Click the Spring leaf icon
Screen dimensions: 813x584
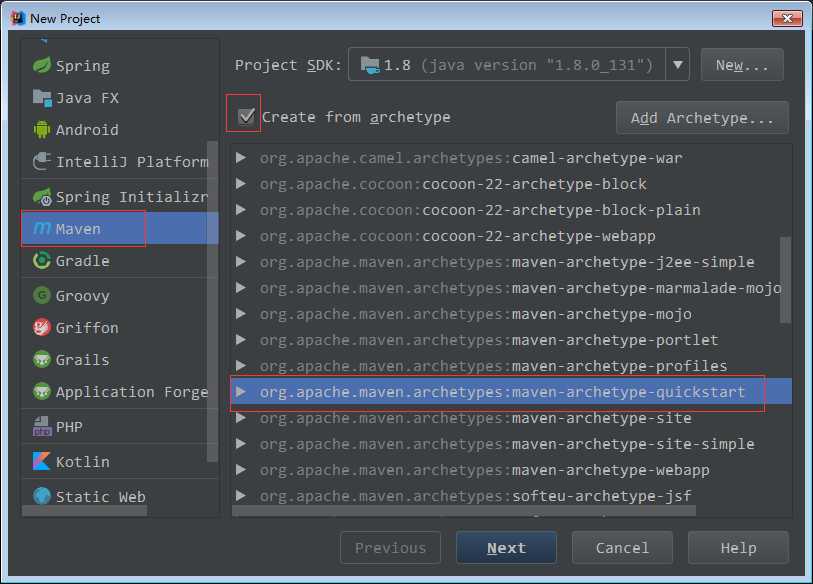41,65
